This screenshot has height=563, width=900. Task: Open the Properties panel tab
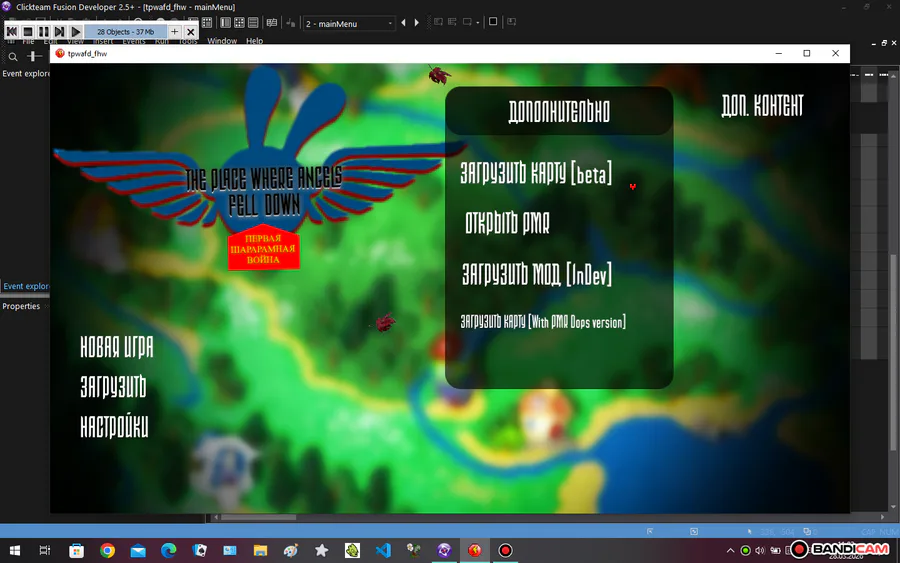21,306
